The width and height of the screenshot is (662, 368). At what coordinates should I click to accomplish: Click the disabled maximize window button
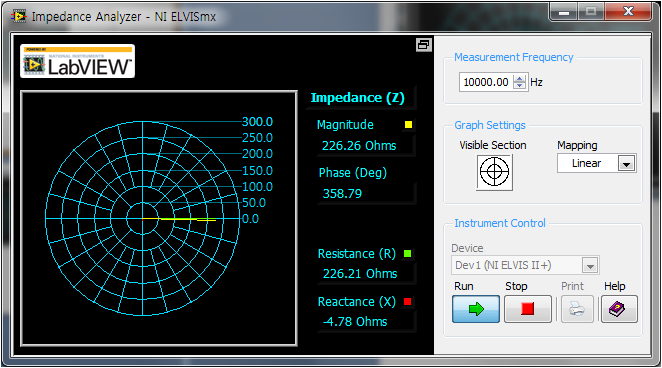pos(591,12)
